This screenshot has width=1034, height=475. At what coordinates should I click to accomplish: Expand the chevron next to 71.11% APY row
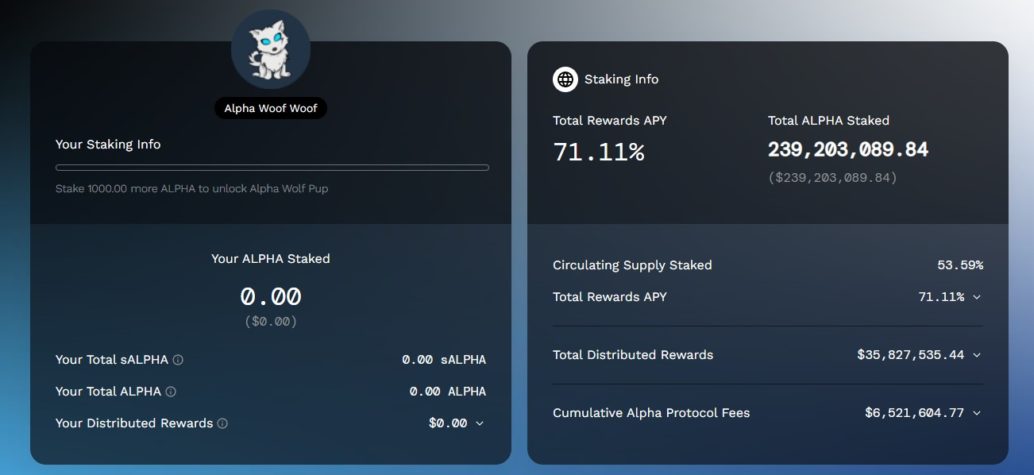977,297
